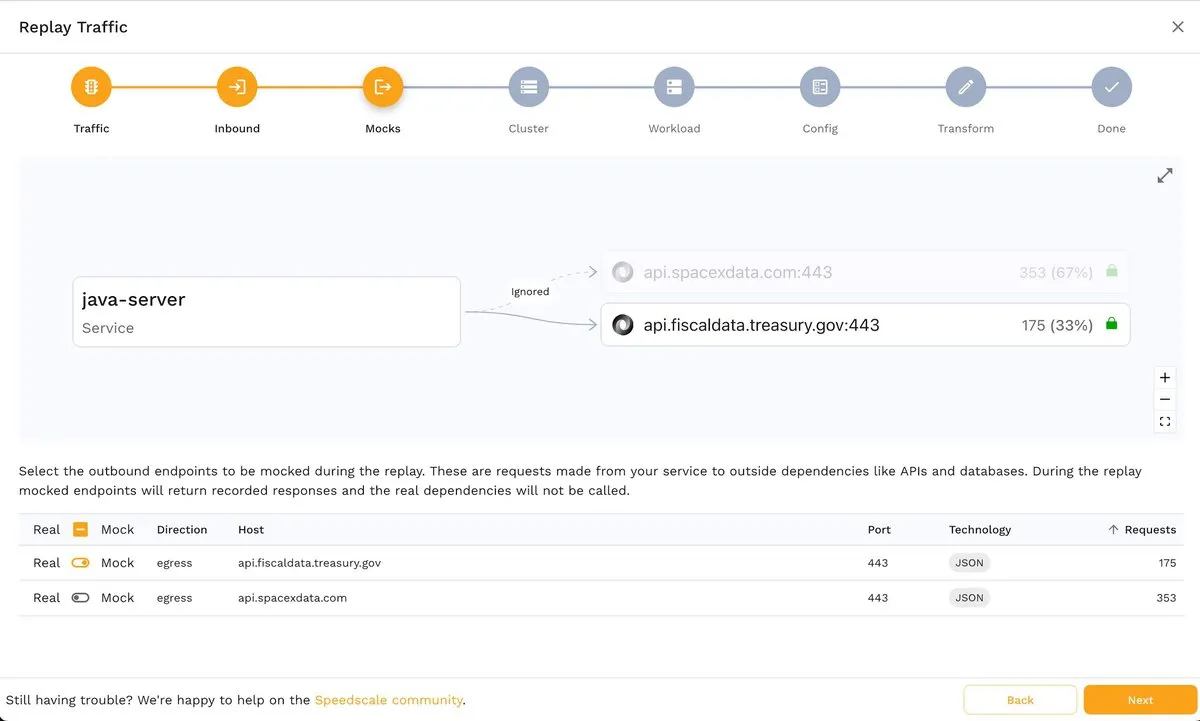Zoom in on the service graph
The width and height of the screenshot is (1200, 721).
tap(1165, 378)
